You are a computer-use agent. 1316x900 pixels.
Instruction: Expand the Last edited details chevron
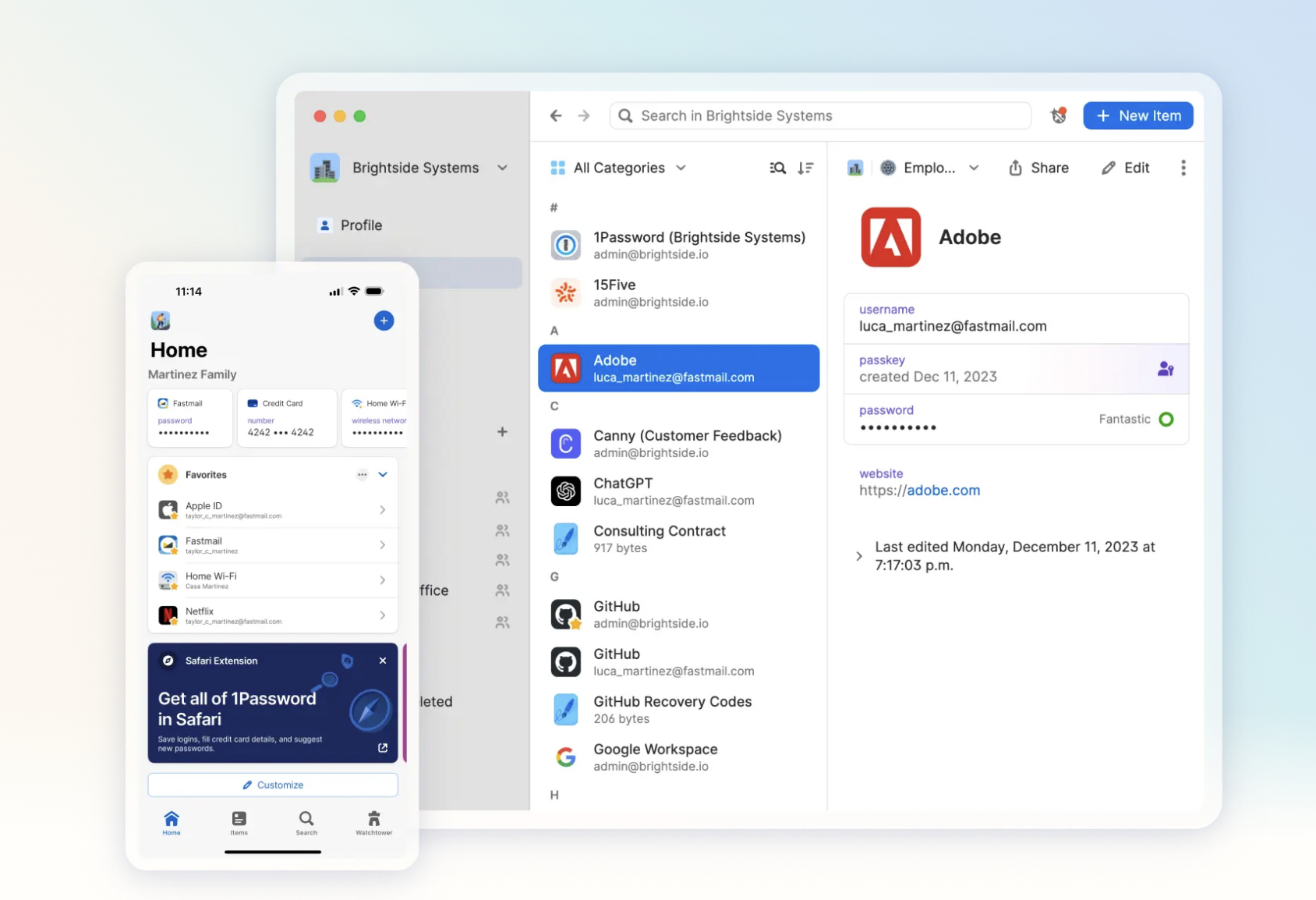(859, 556)
